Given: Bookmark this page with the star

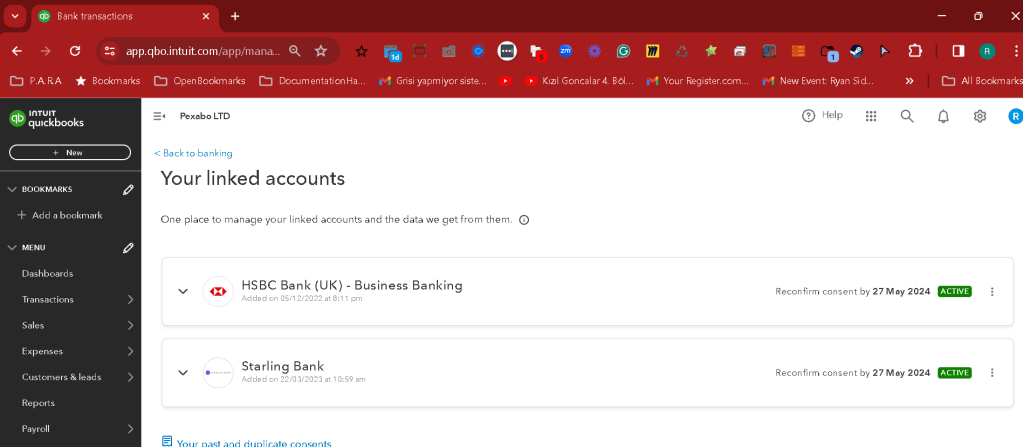Looking at the screenshot, I should [x=321, y=51].
